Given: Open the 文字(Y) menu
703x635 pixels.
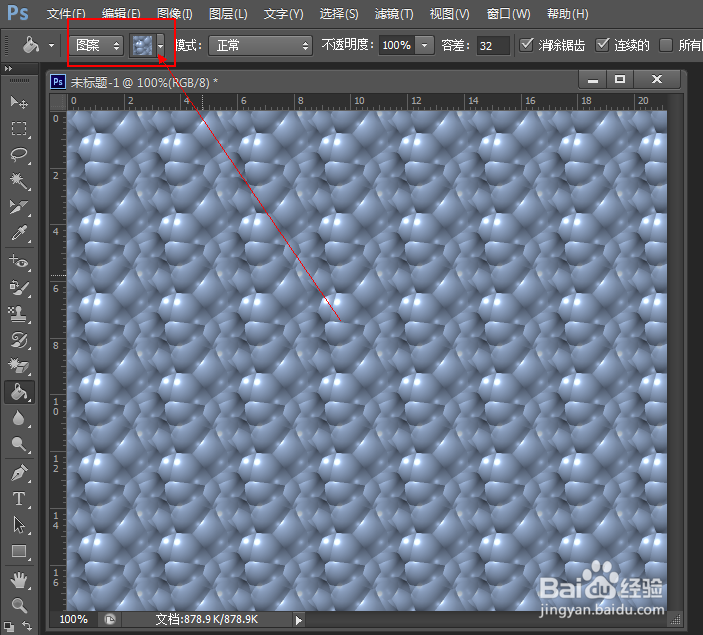Looking at the screenshot, I should click(283, 14).
